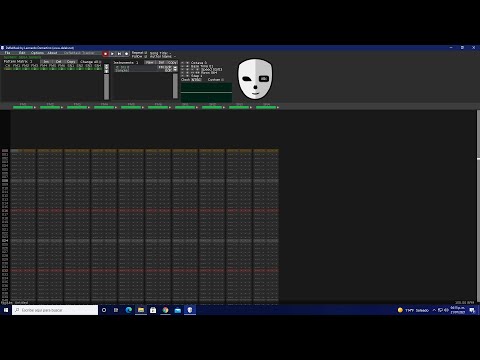This screenshot has height=360, width=480.
Task: Click the Pattern Matrix Del button
Action: pos(59,62)
